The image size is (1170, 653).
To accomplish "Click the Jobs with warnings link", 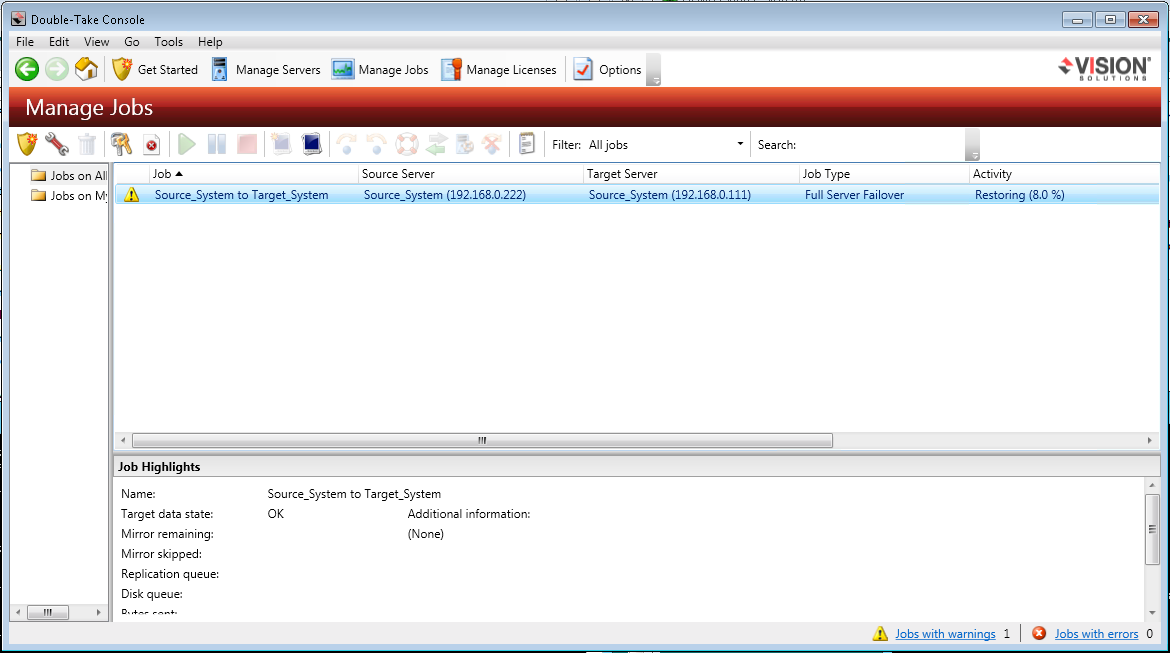I will pyautogui.click(x=945, y=634).
